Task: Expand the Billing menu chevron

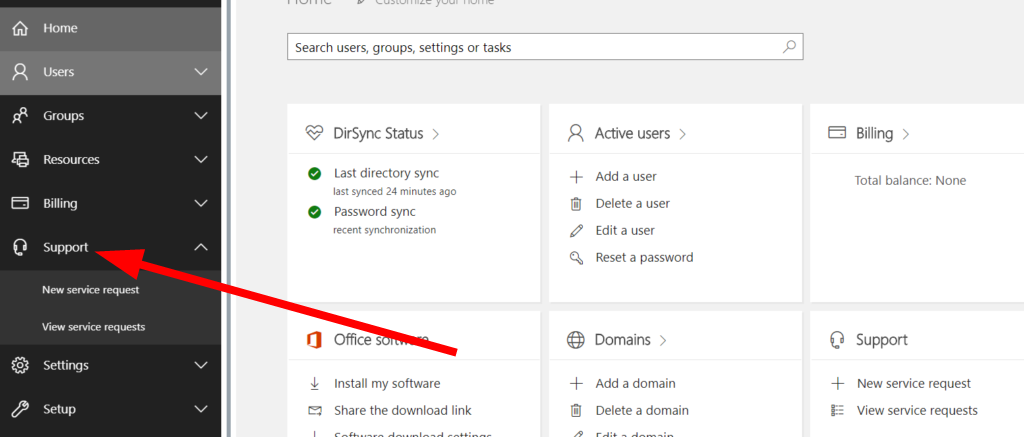Action: 201,203
